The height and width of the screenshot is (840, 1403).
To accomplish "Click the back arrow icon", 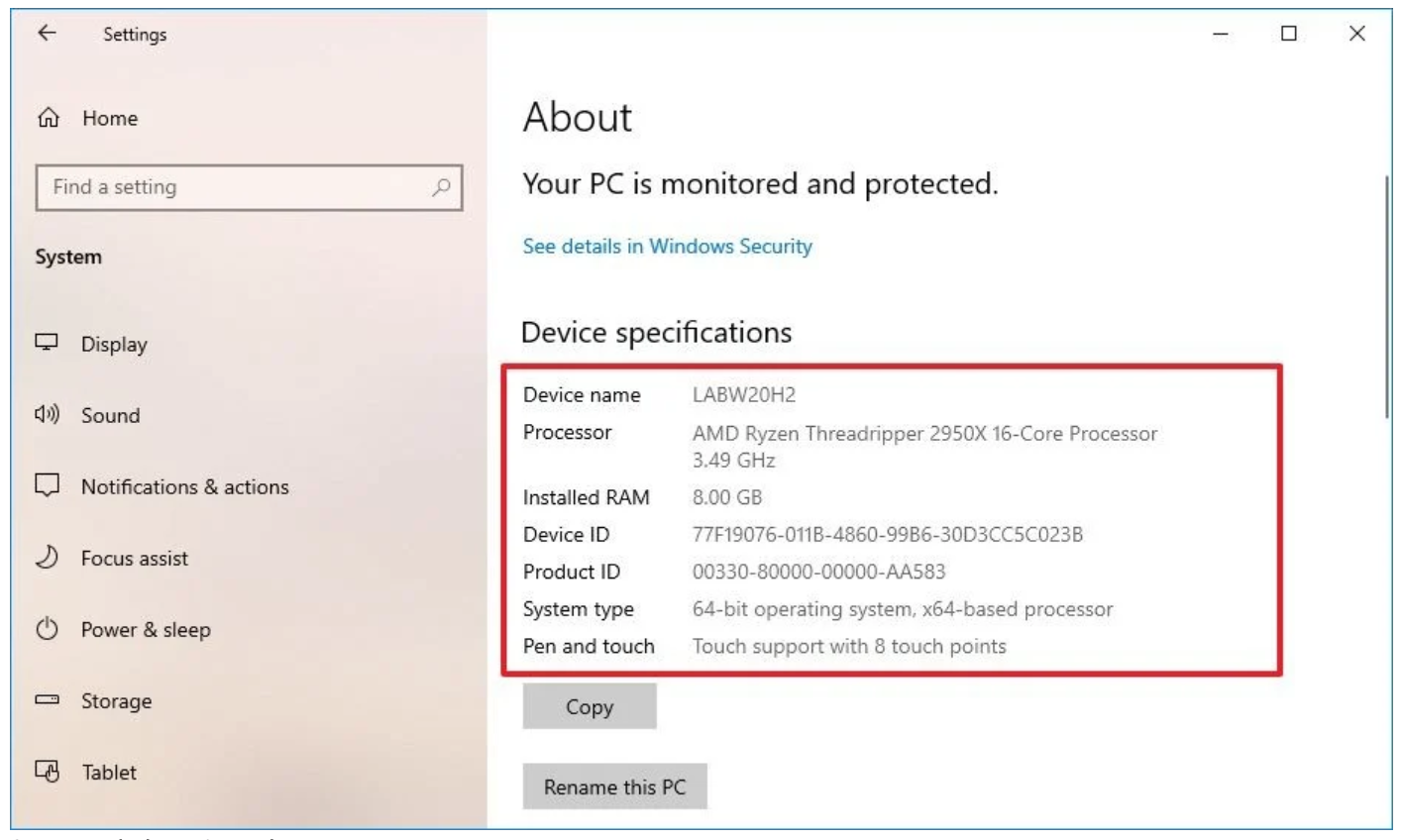I will 47,34.
